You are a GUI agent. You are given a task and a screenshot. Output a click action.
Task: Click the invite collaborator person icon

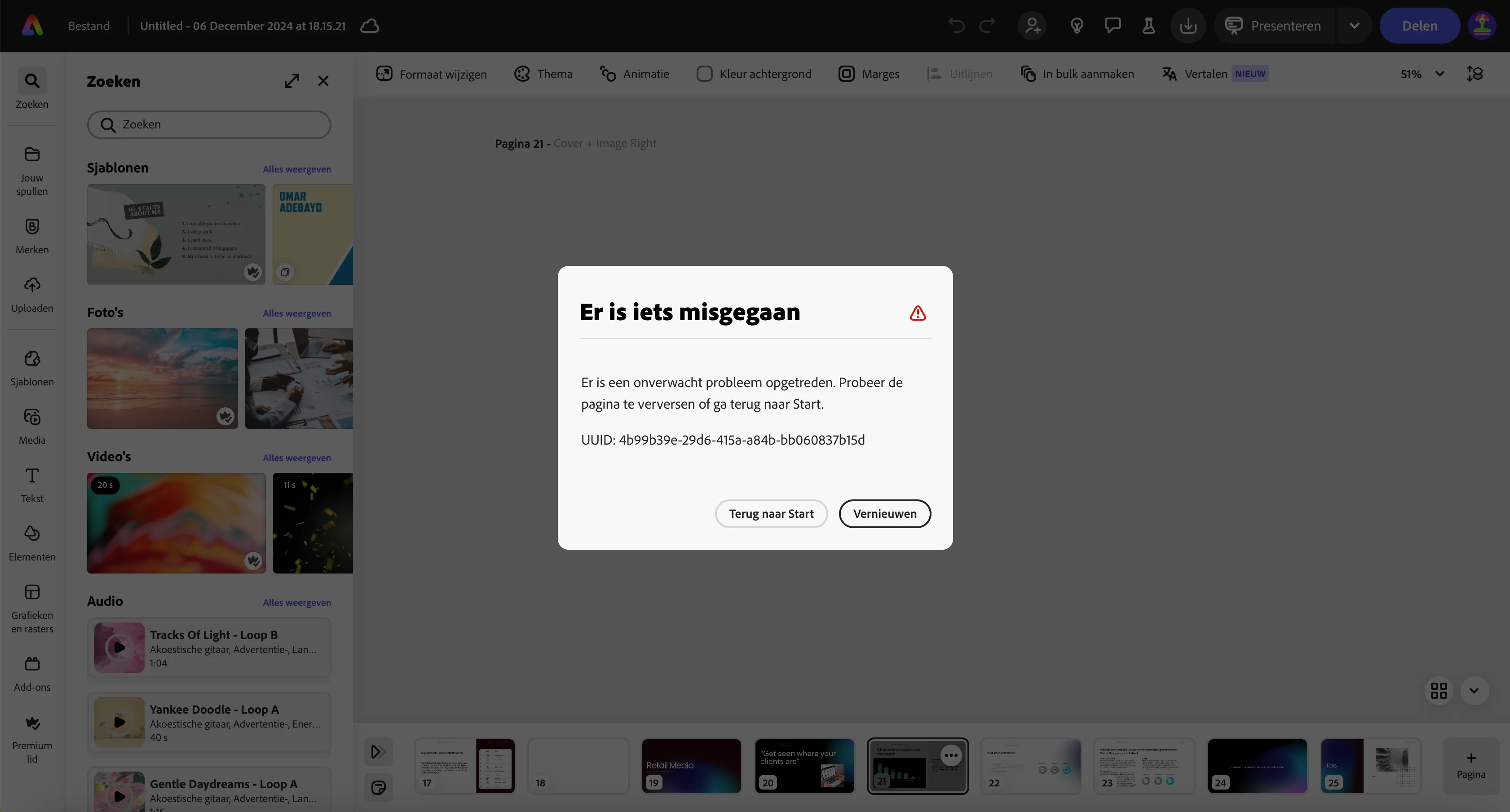coord(1032,26)
